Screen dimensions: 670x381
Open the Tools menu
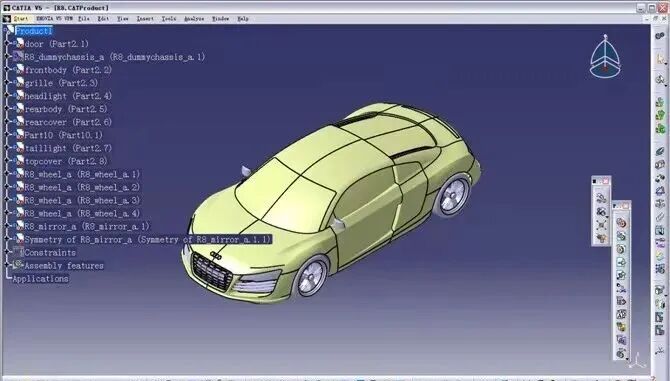click(169, 18)
